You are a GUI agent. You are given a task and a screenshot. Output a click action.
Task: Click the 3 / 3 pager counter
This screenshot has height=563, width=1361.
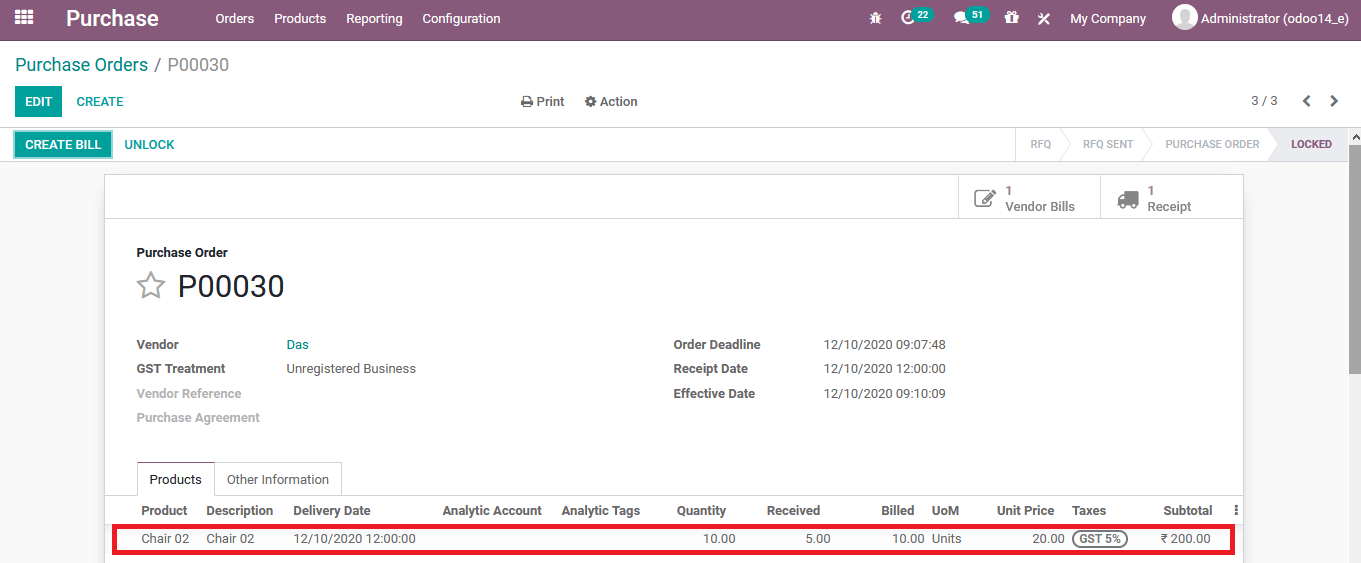pos(1264,101)
